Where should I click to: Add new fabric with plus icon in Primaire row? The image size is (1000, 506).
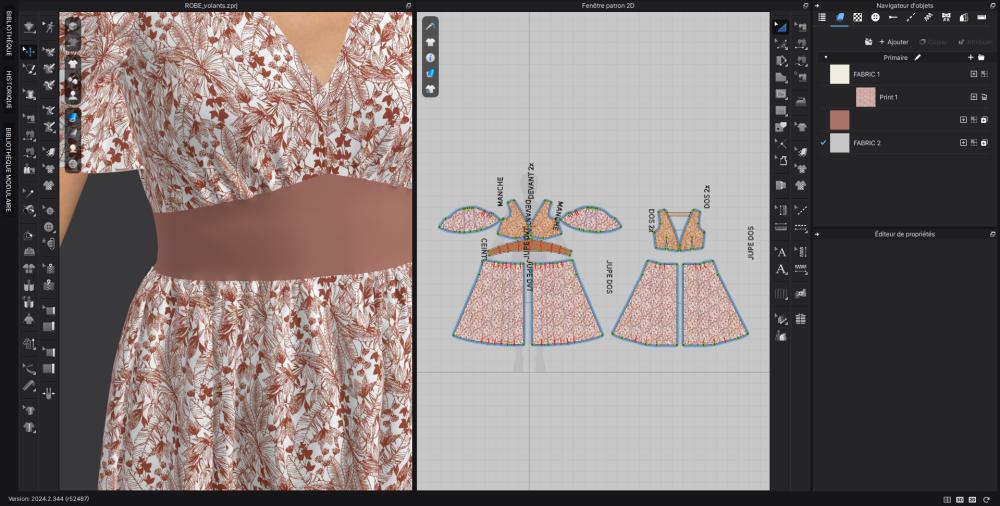tap(969, 58)
